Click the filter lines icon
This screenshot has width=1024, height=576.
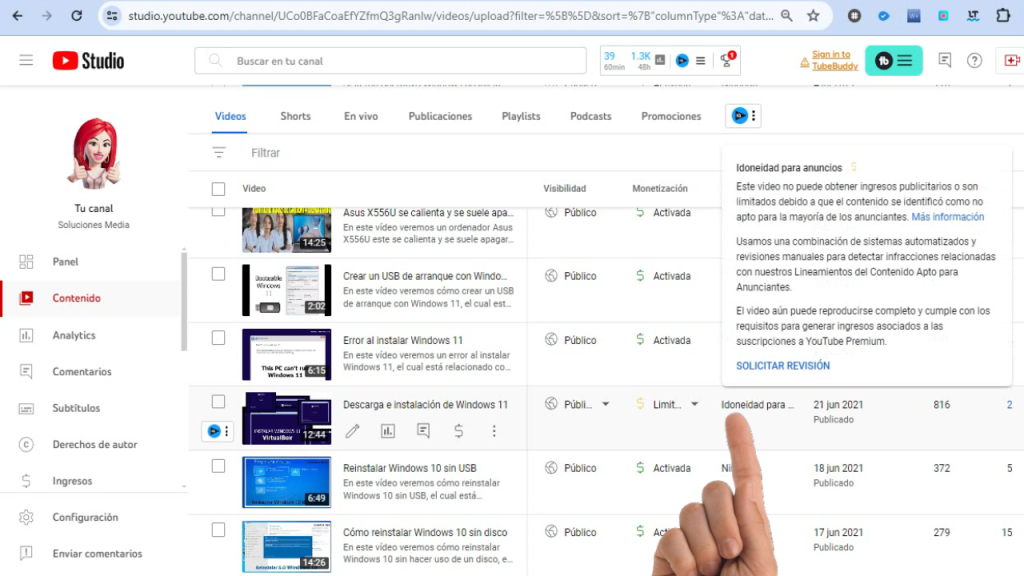219,153
